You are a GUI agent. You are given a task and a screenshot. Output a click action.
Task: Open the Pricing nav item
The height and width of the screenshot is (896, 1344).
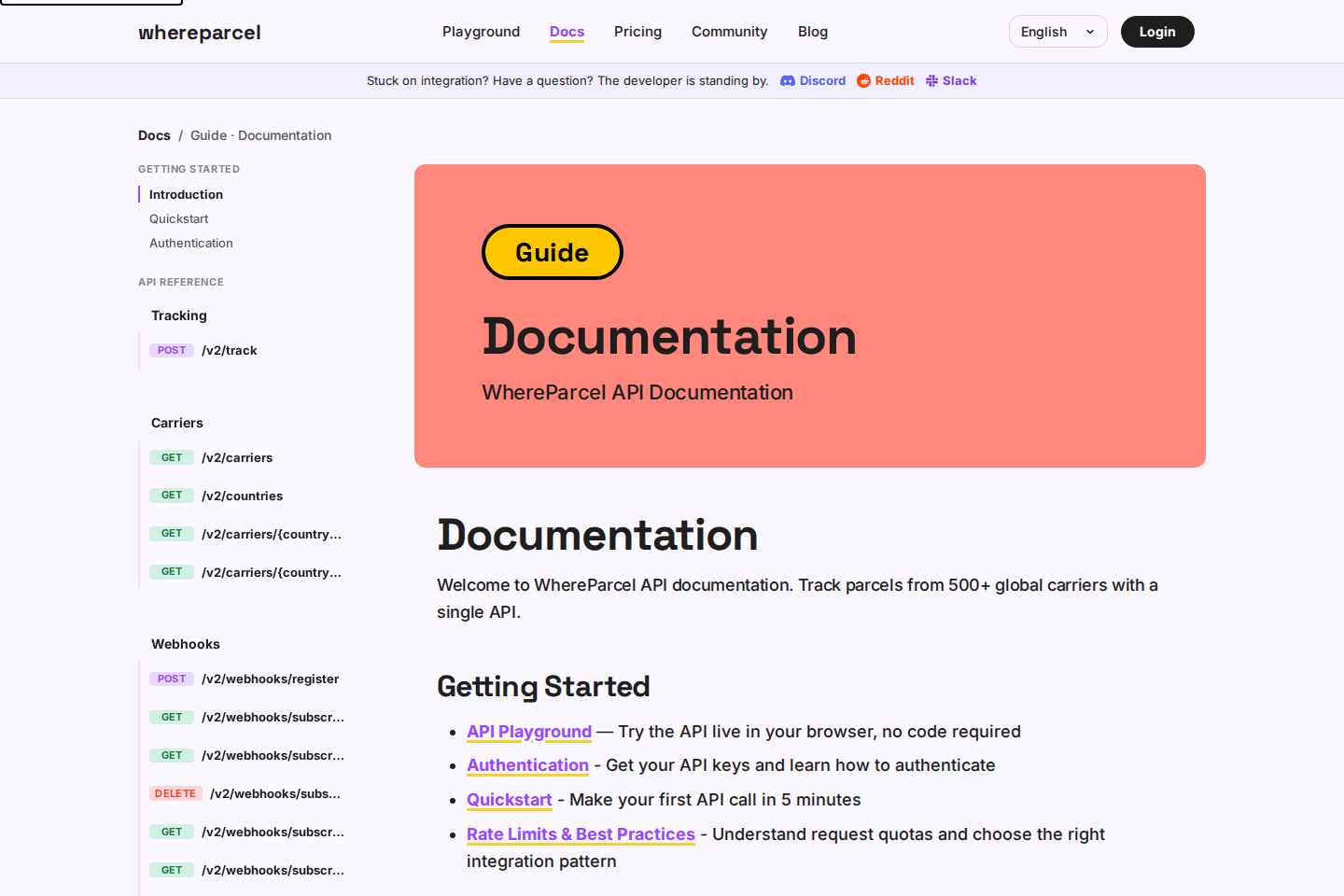click(637, 32)
